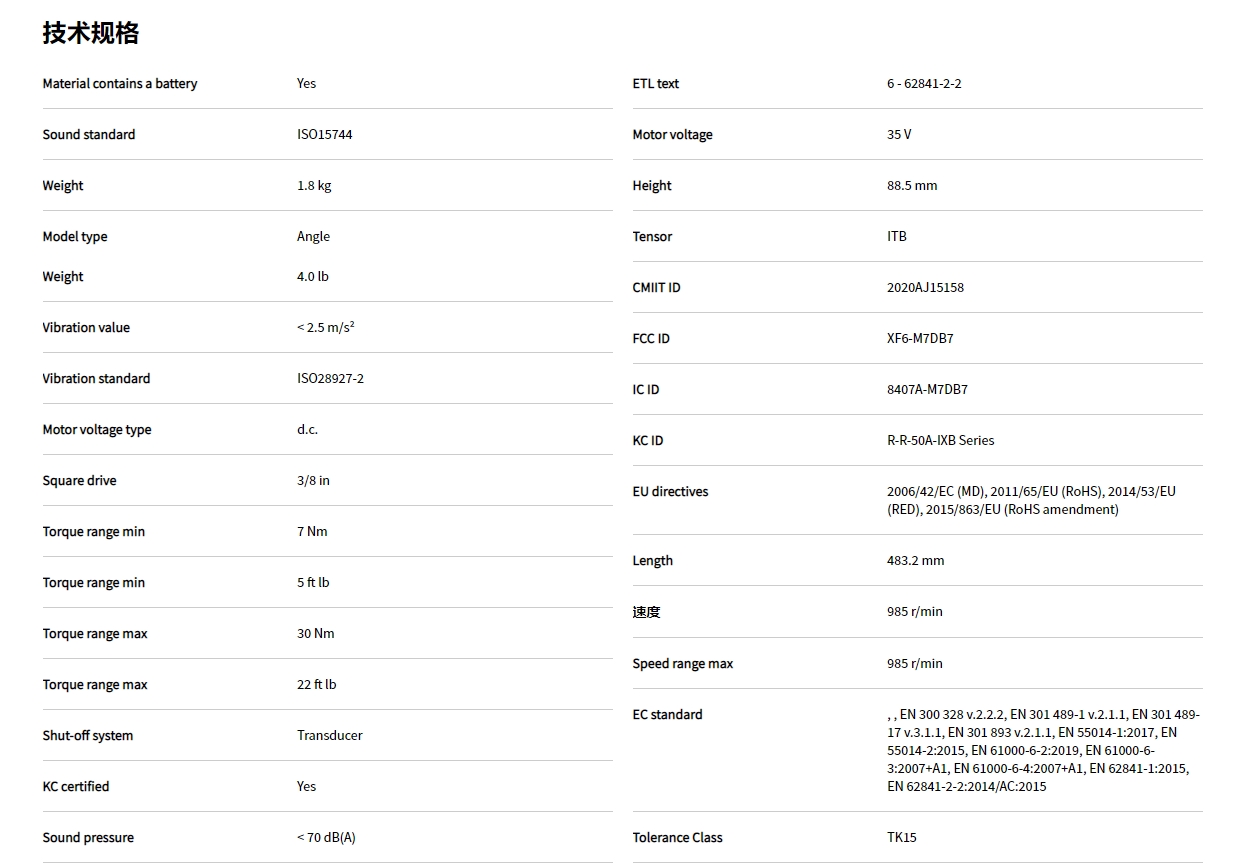Viewport: 1235px width, 867px height.
Task: Select the 35 V motor voltage value
Action: (899, 135)
